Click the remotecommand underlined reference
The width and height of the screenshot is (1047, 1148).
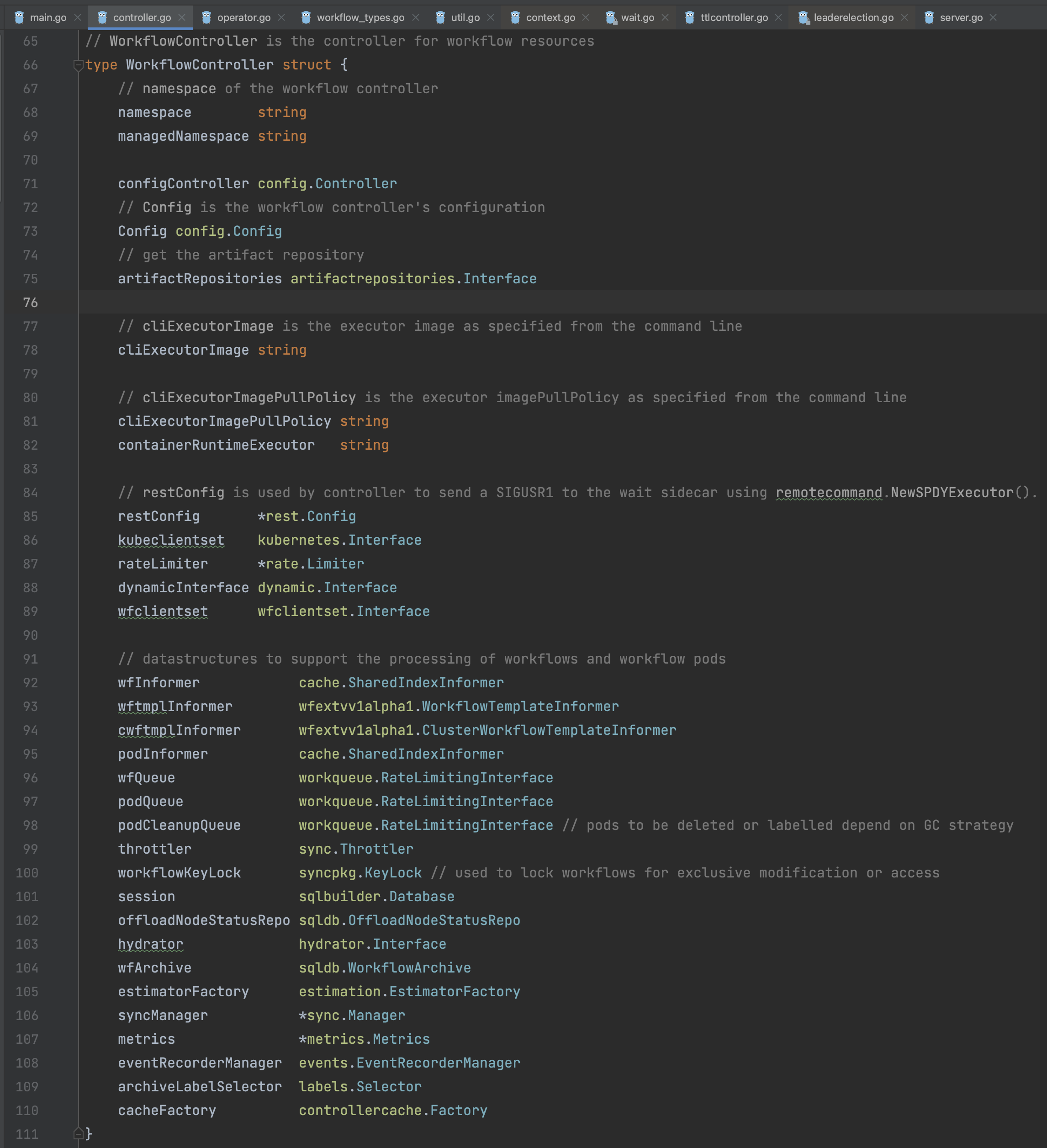pyautogui.click(x=828, y=493)
